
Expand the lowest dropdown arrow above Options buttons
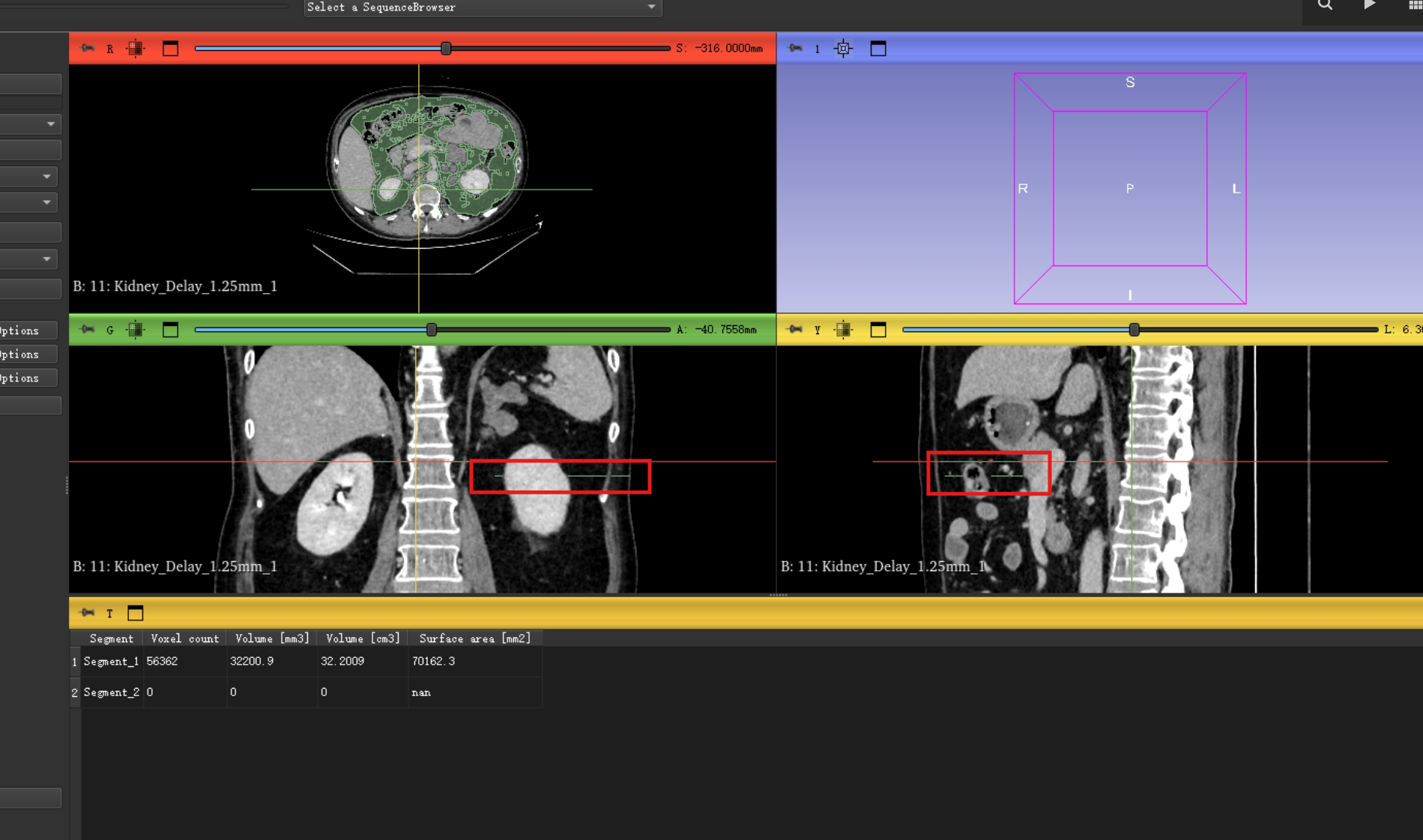coord(46,259)
